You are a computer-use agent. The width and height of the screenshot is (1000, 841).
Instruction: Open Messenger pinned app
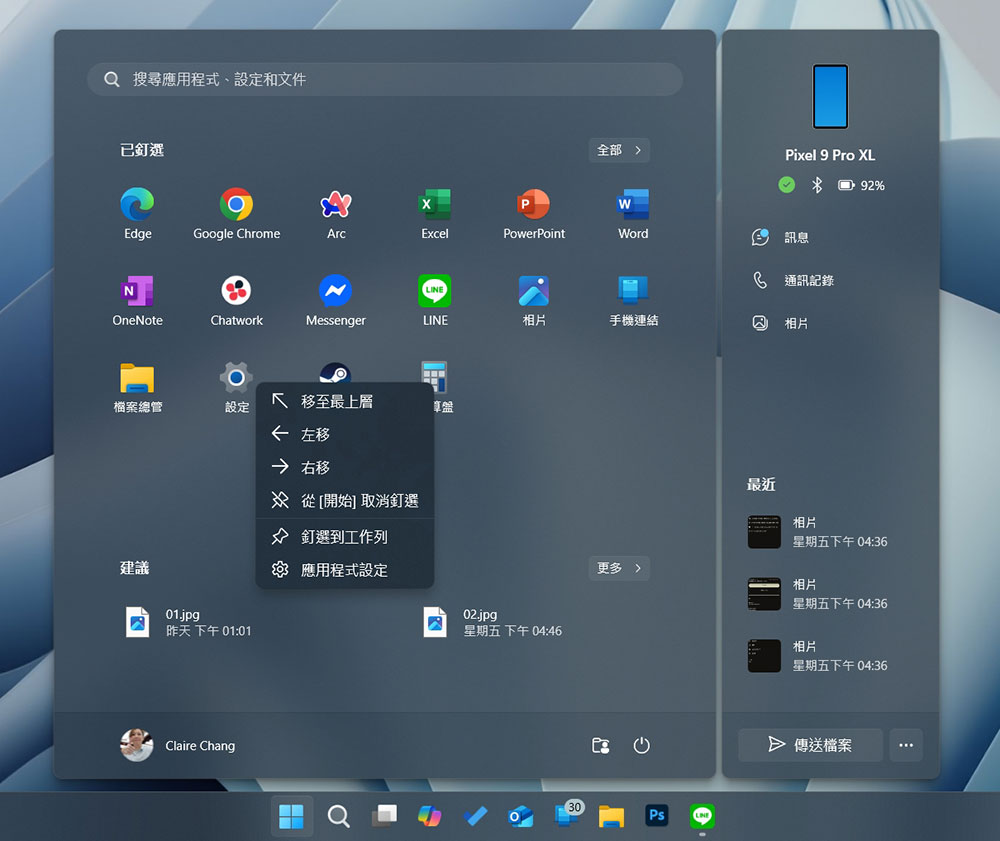[336, 300]
